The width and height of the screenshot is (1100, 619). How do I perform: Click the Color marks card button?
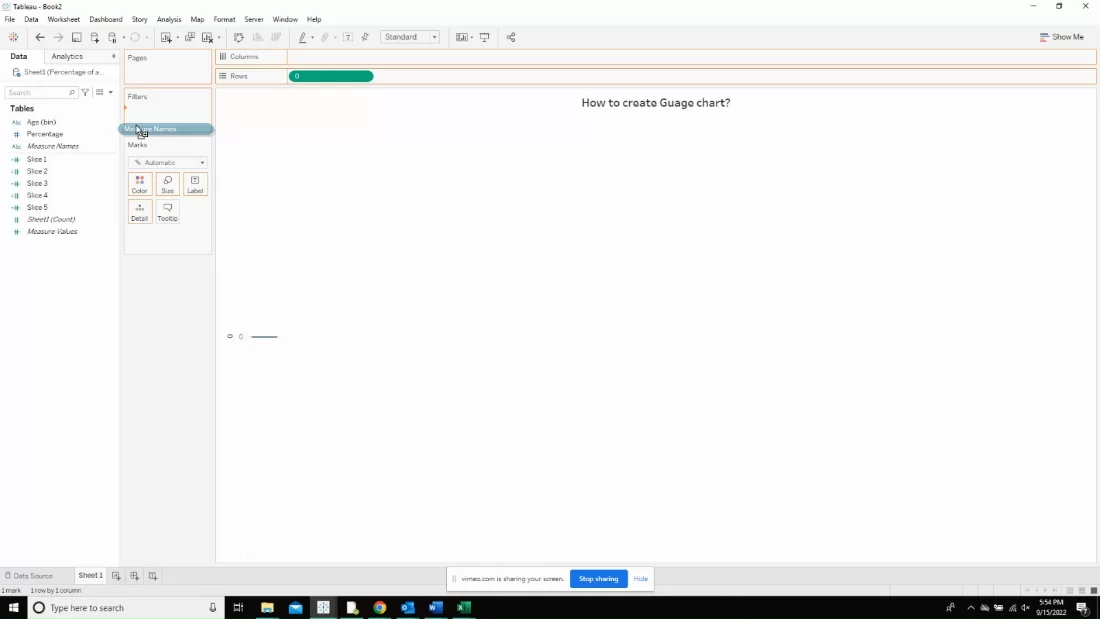click(x=140, y=185)
